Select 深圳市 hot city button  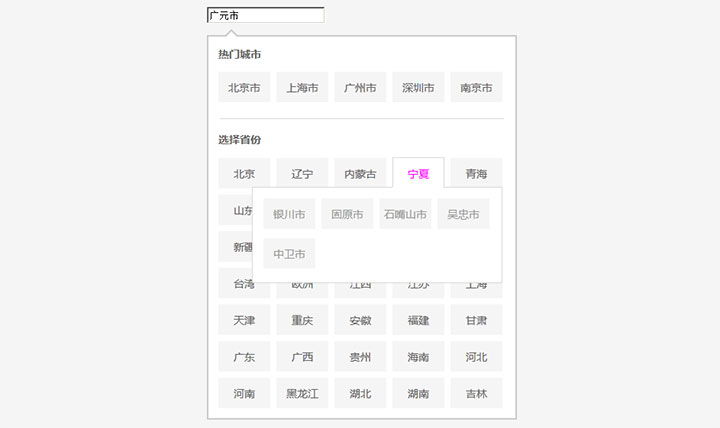coord(418,88)
